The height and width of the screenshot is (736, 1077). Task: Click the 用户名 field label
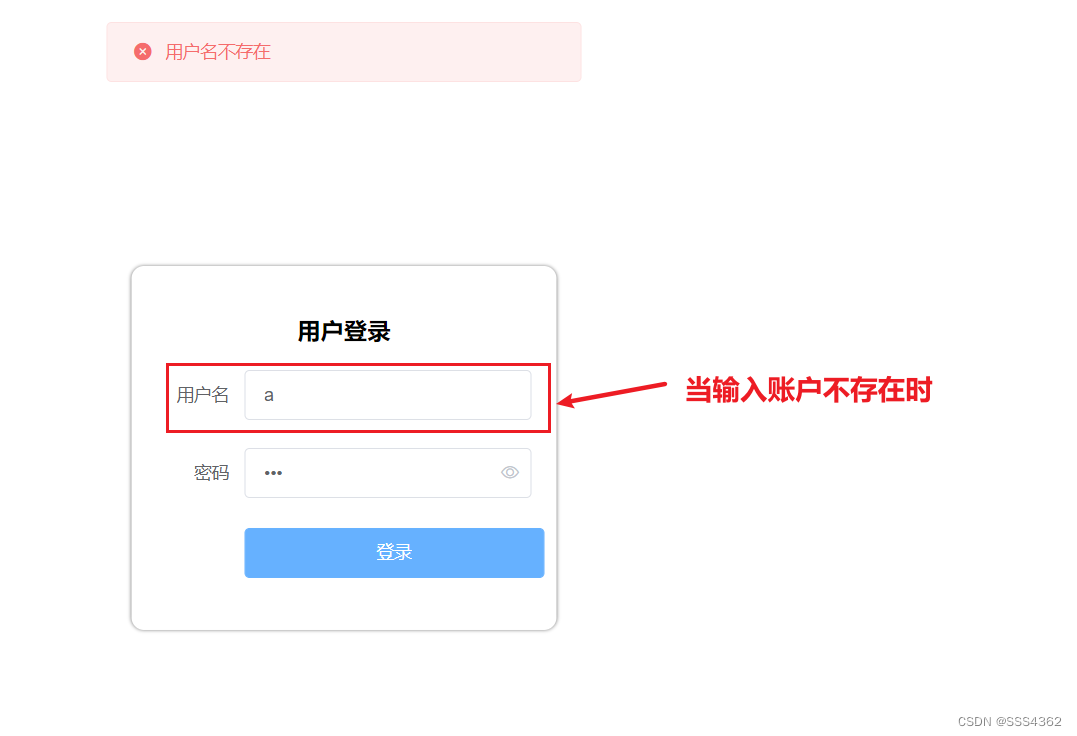pos(203,395)
